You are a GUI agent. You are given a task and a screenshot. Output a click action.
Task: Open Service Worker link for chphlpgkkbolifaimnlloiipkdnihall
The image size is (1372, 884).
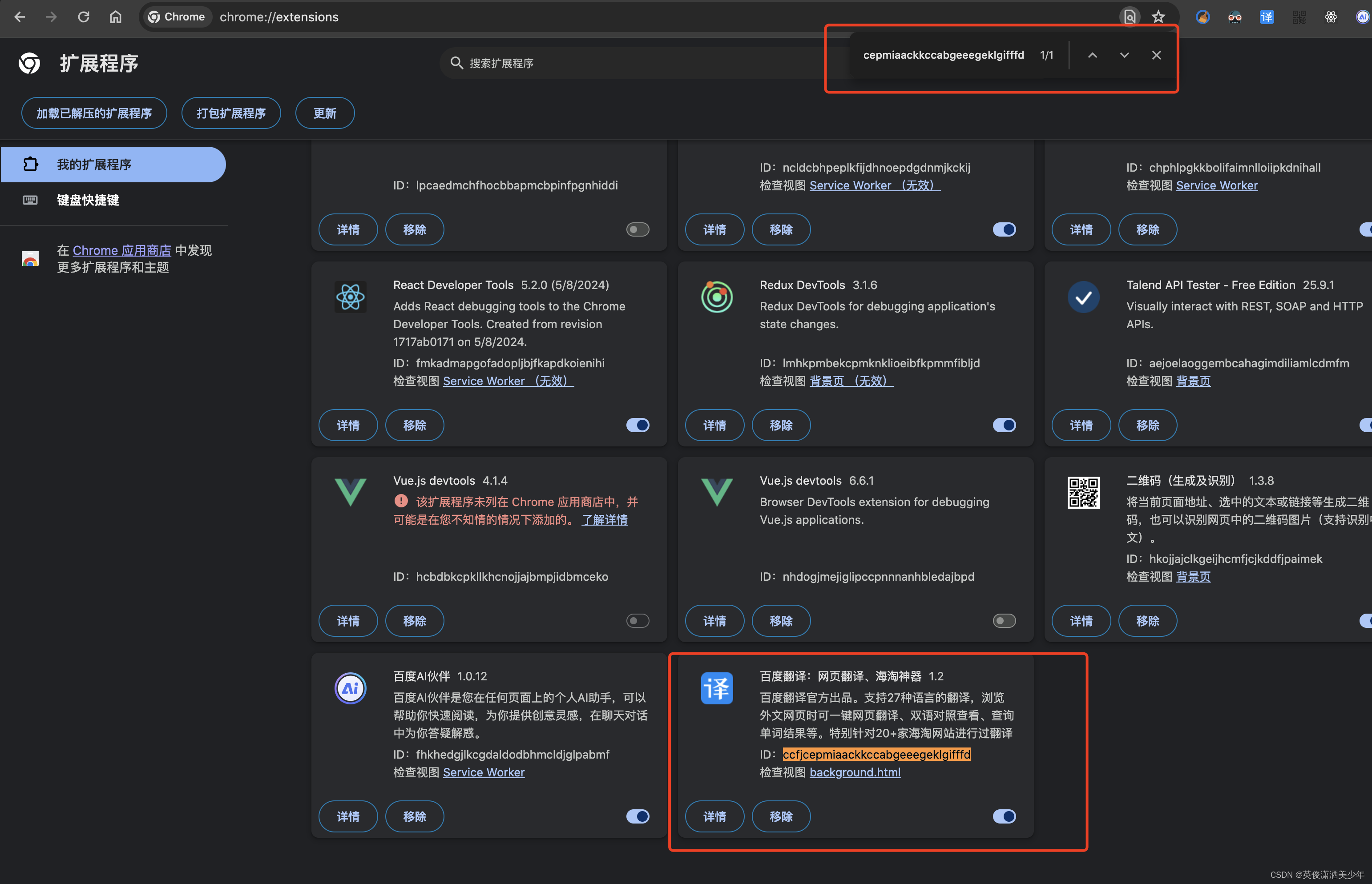point(1216,185)
